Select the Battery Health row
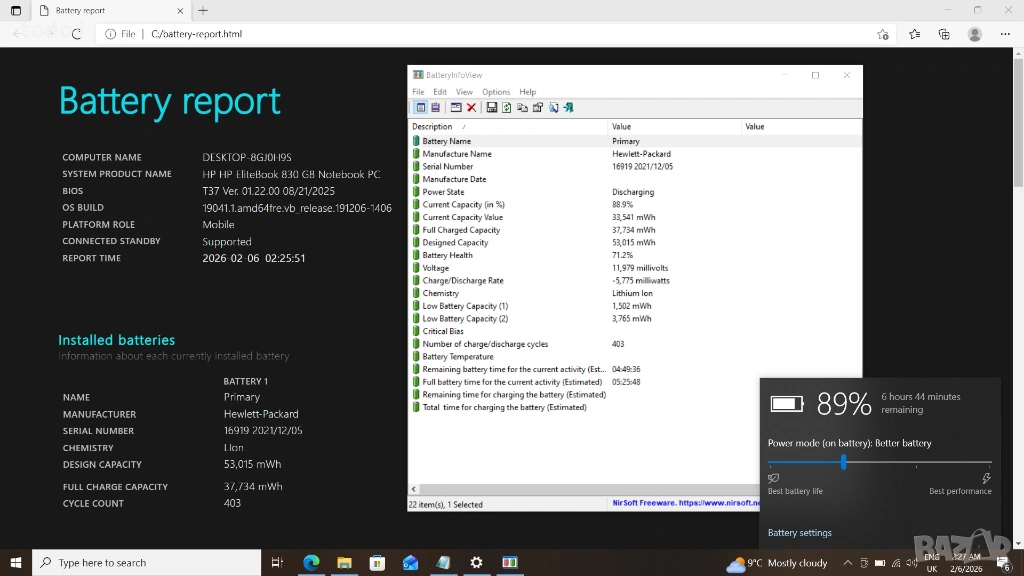This screenshot has width=1024, height=576. coord(447,255)
